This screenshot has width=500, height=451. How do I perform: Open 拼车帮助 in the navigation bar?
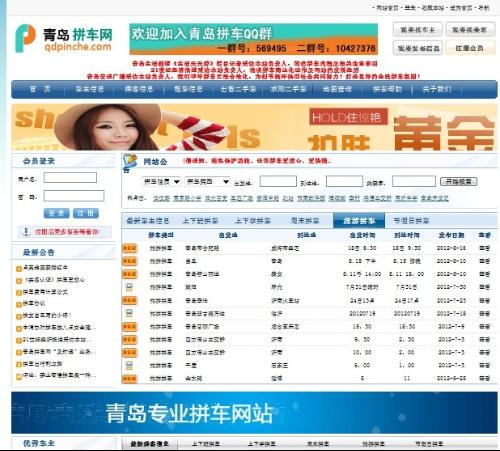point(387,89)
